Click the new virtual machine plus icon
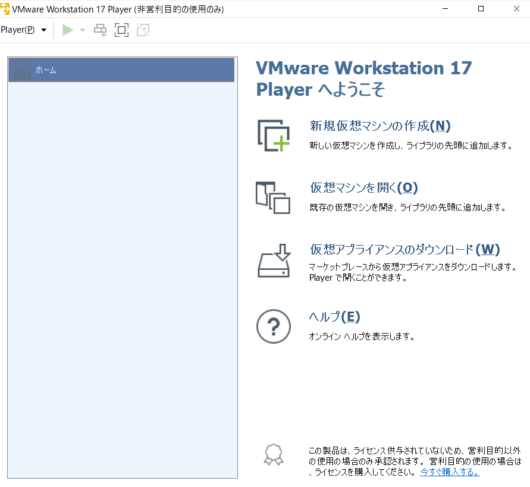This screenshot has height=487, width=530. 273,136
